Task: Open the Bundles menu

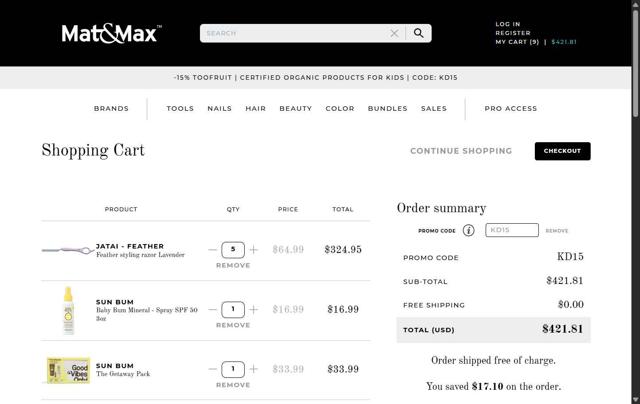Action: [x=388, y=109]
